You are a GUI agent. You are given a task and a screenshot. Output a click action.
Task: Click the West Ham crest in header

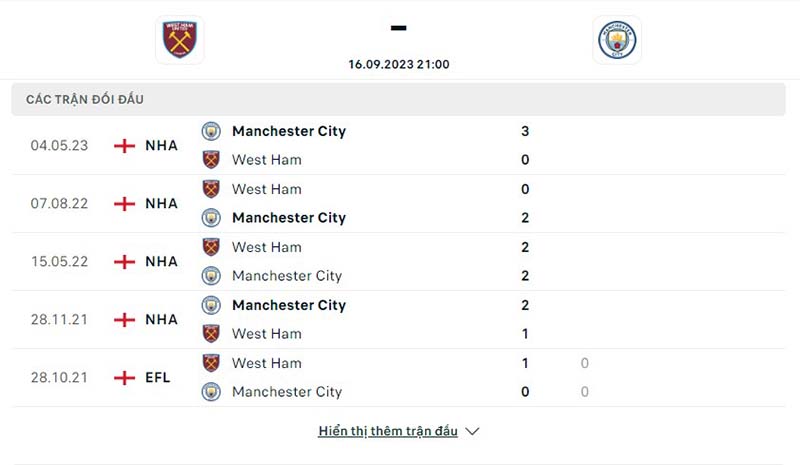[x=181, y=39]
